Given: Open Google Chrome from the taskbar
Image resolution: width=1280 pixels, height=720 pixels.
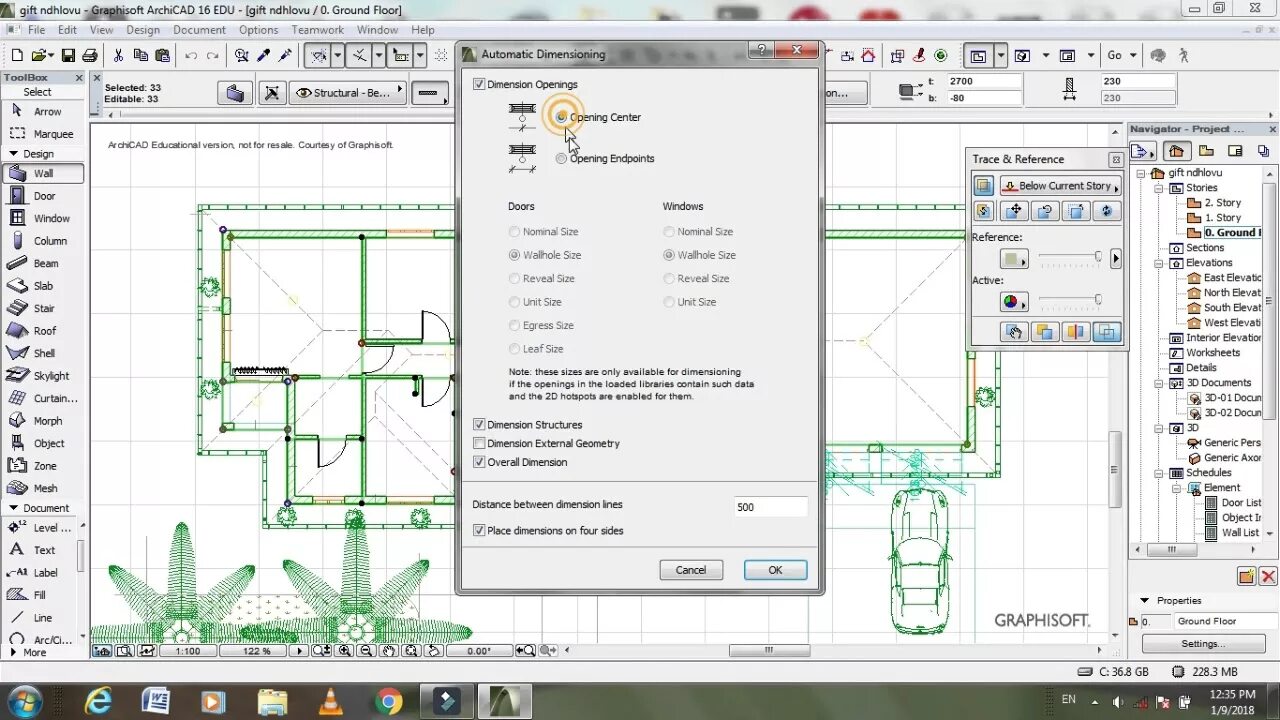Looking at the screenshot, I should [x=389, y=702].
